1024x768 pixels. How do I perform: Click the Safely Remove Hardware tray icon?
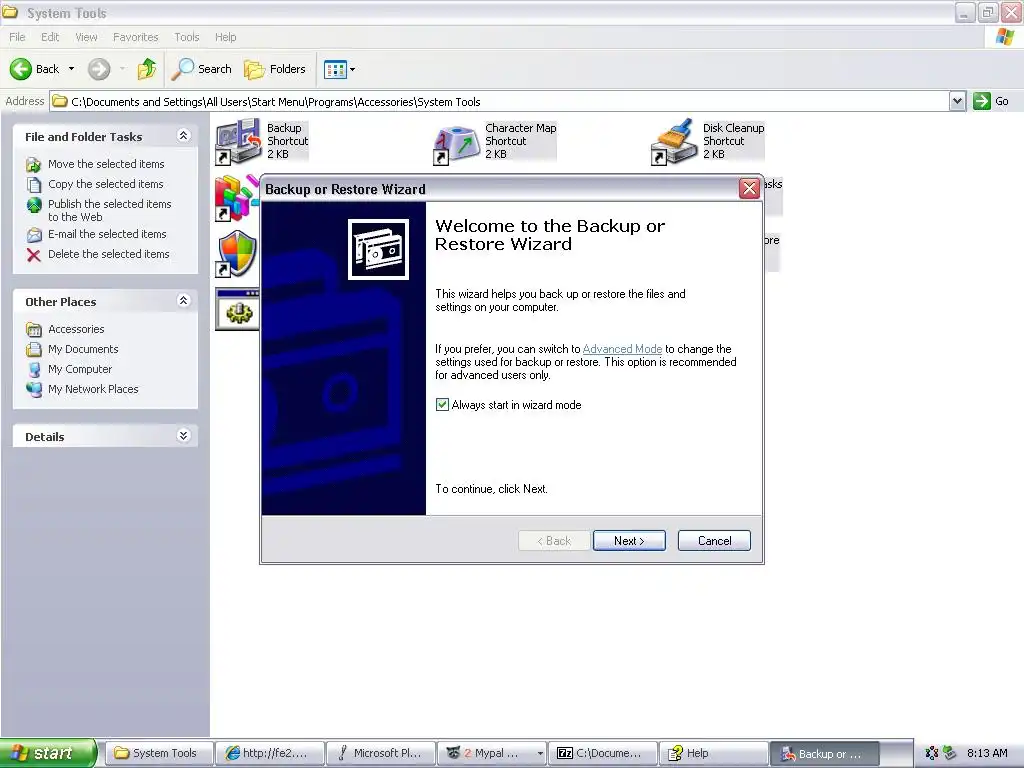point(950,754)
